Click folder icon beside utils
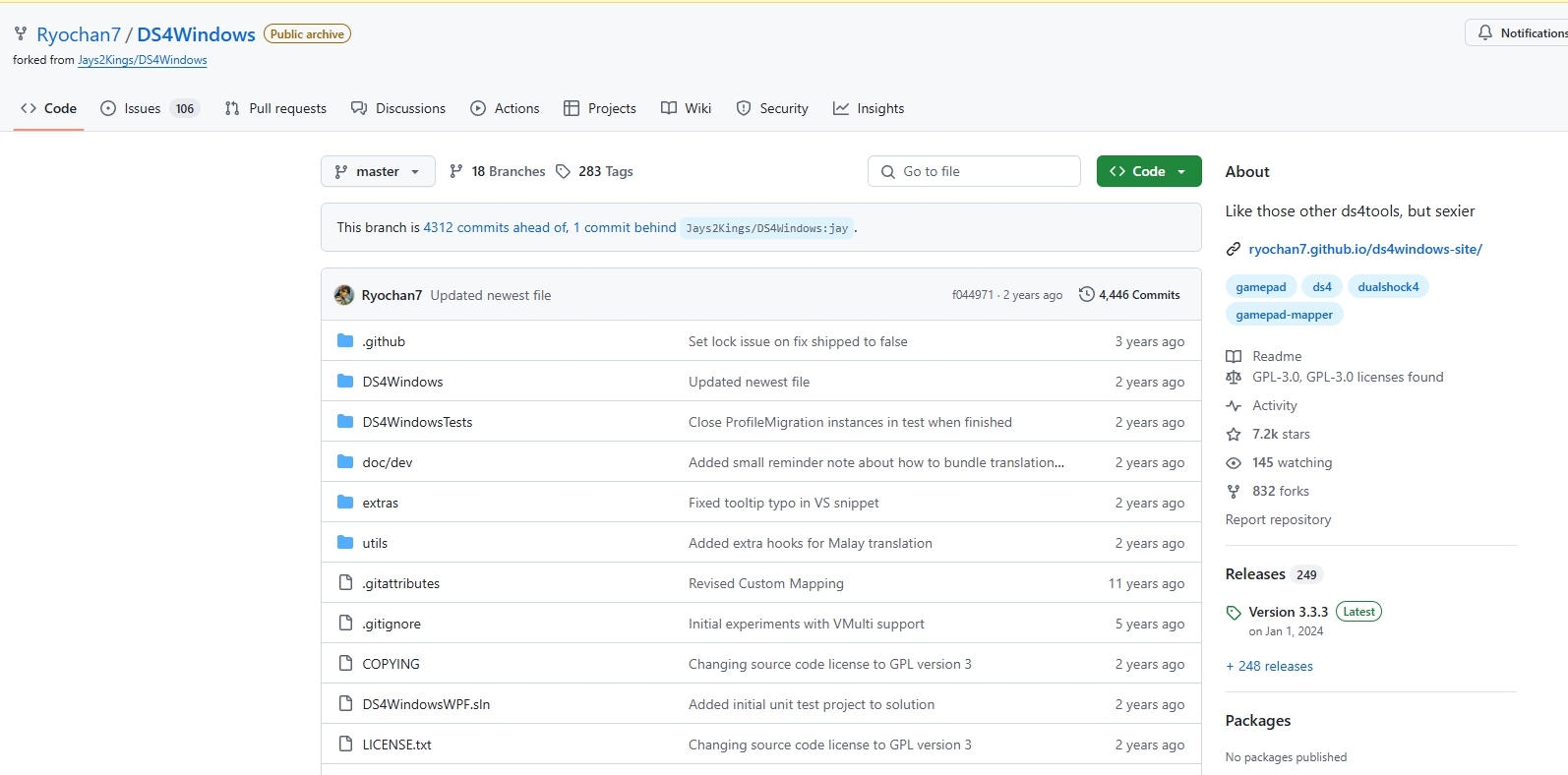Viewport: 1568px width, 775px height. point(345,543)
